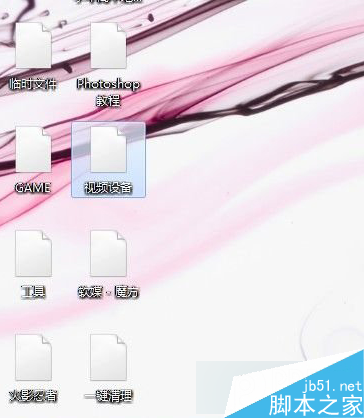The width and height of the screenshot is (364, 418).
Task: Click the 一键清理 desktop icon
Action: pos(108,357)
